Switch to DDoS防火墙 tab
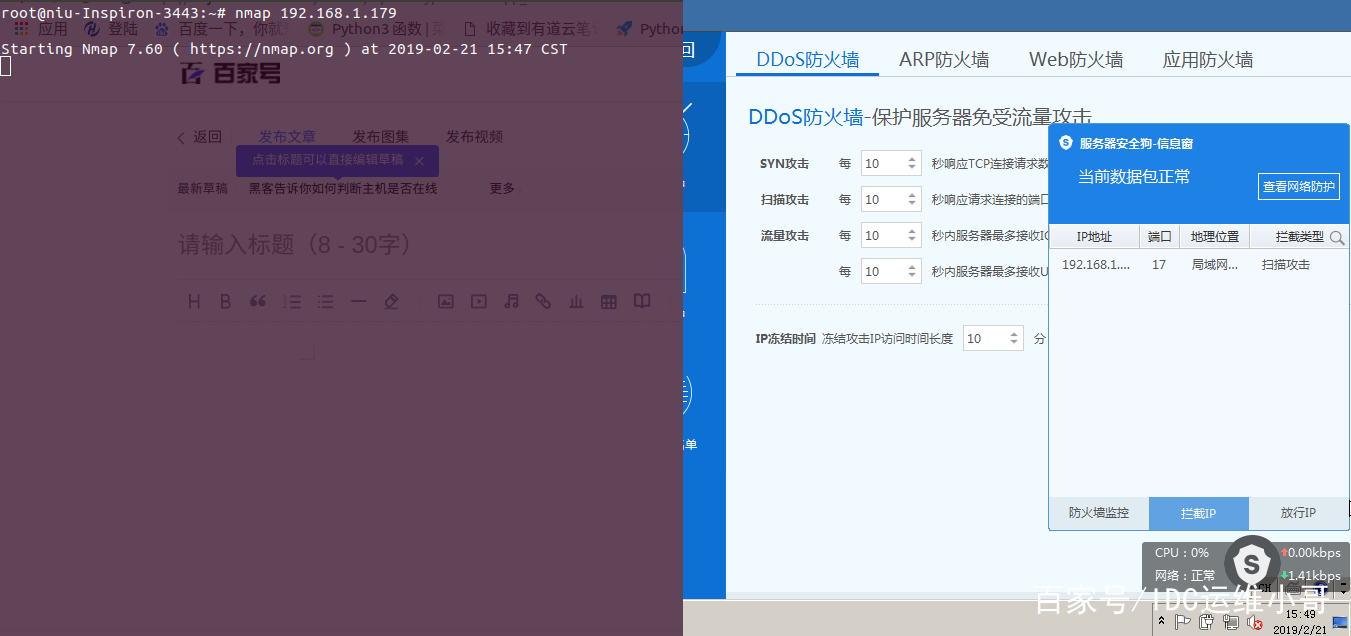Image resolution: width=1351 pixels, height=636 pixels. coord(808,60)
